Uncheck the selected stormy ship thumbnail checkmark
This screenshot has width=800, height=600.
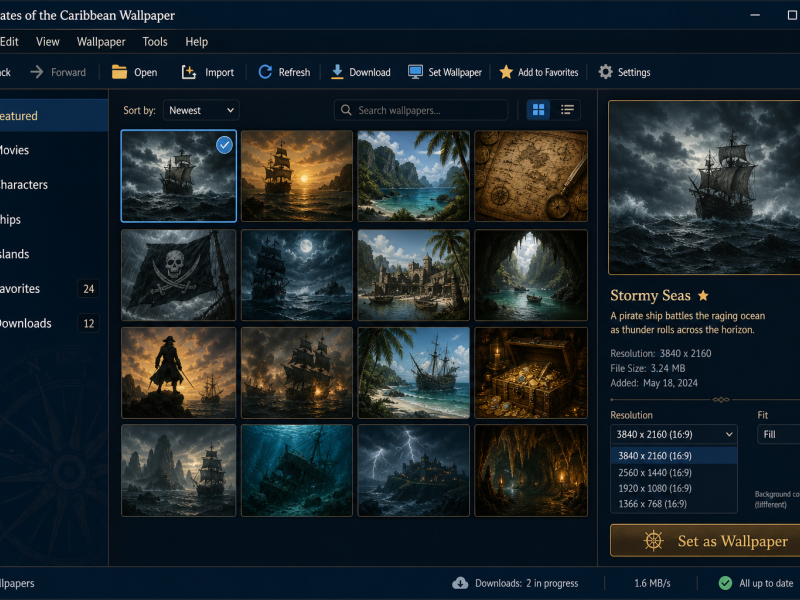(224, 145)
